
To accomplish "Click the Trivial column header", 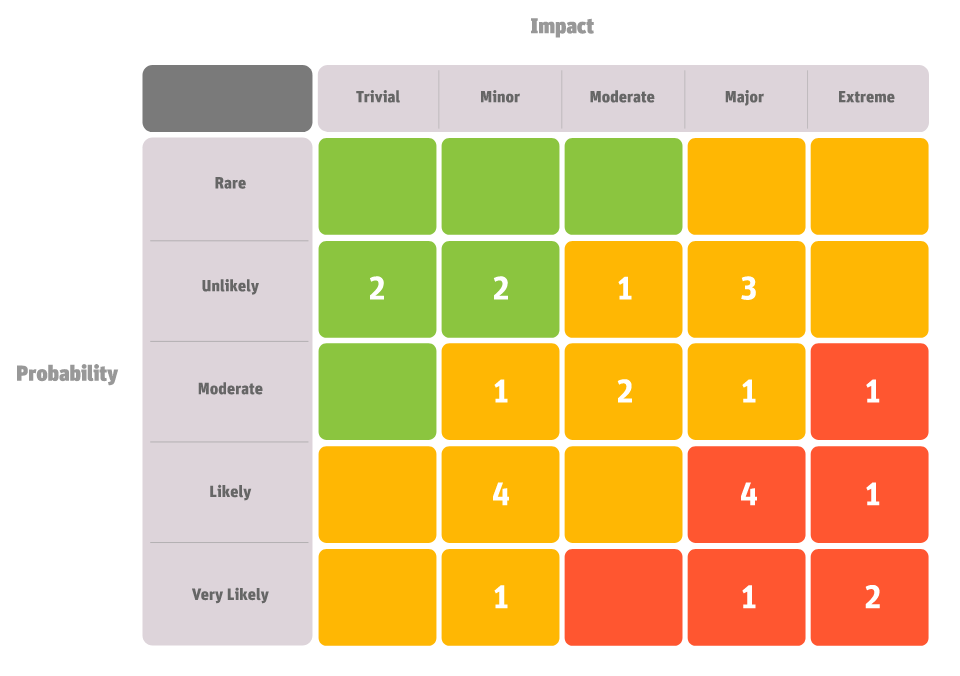I will pos(378,97).
